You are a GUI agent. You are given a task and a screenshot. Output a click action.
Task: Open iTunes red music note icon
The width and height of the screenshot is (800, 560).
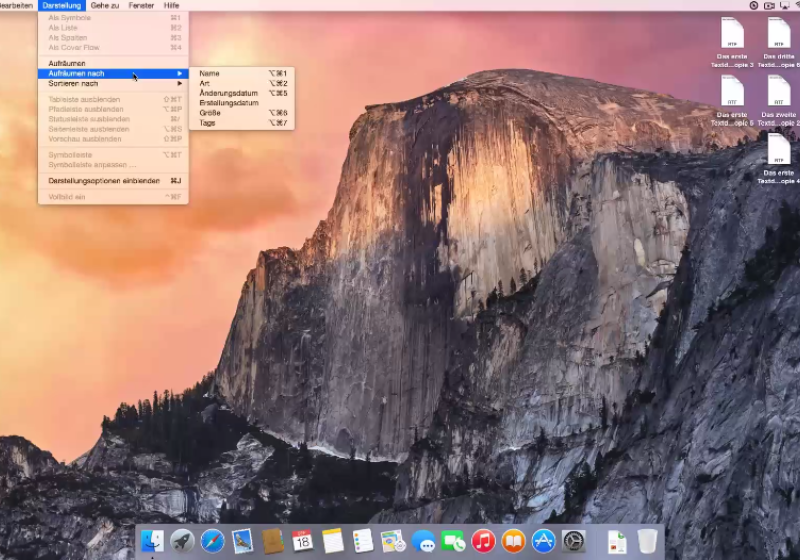click(483, 541)
